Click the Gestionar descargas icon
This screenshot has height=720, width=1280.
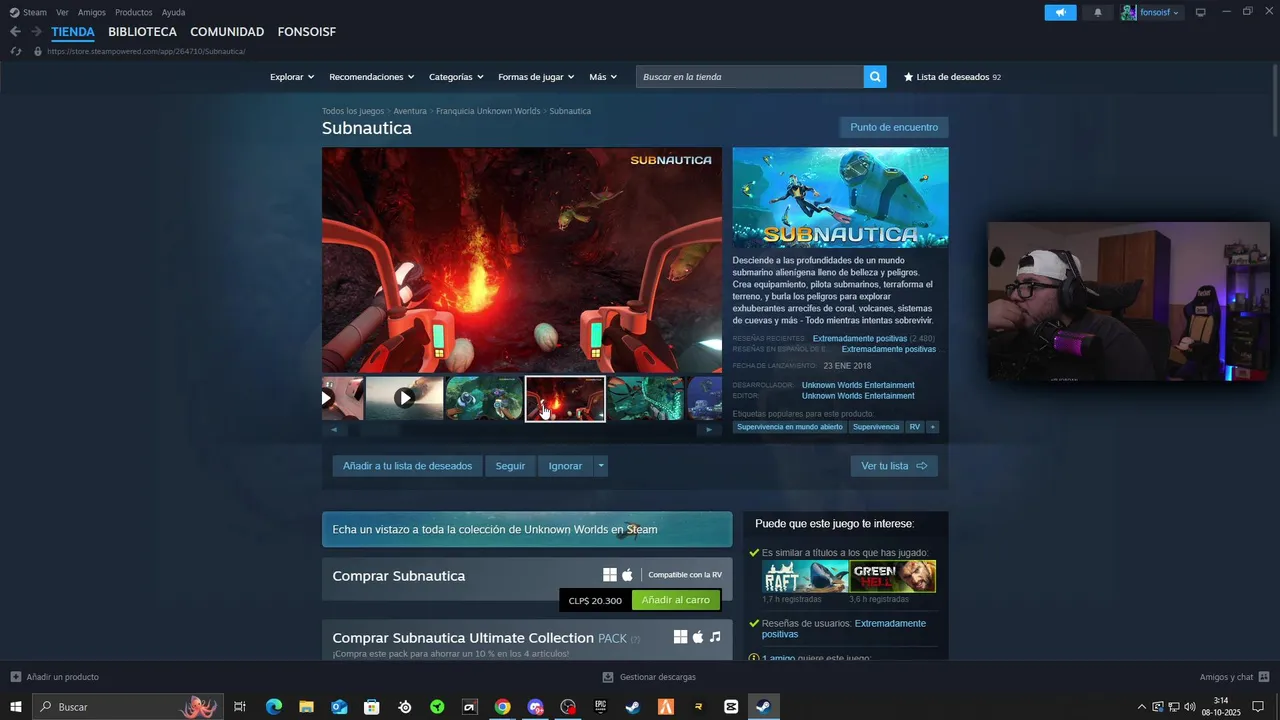tap(607, 677)
